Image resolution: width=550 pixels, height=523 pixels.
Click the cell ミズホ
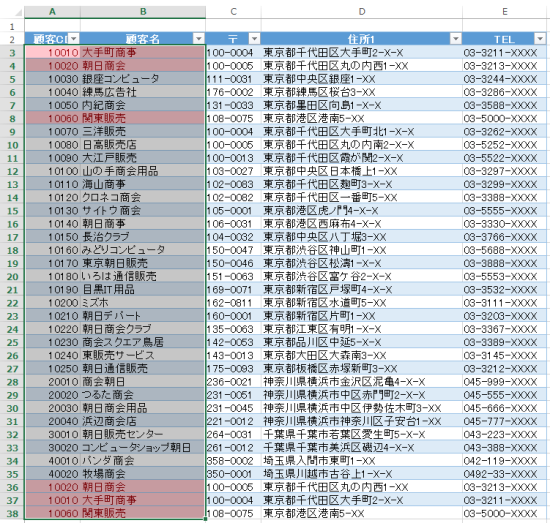143,303
